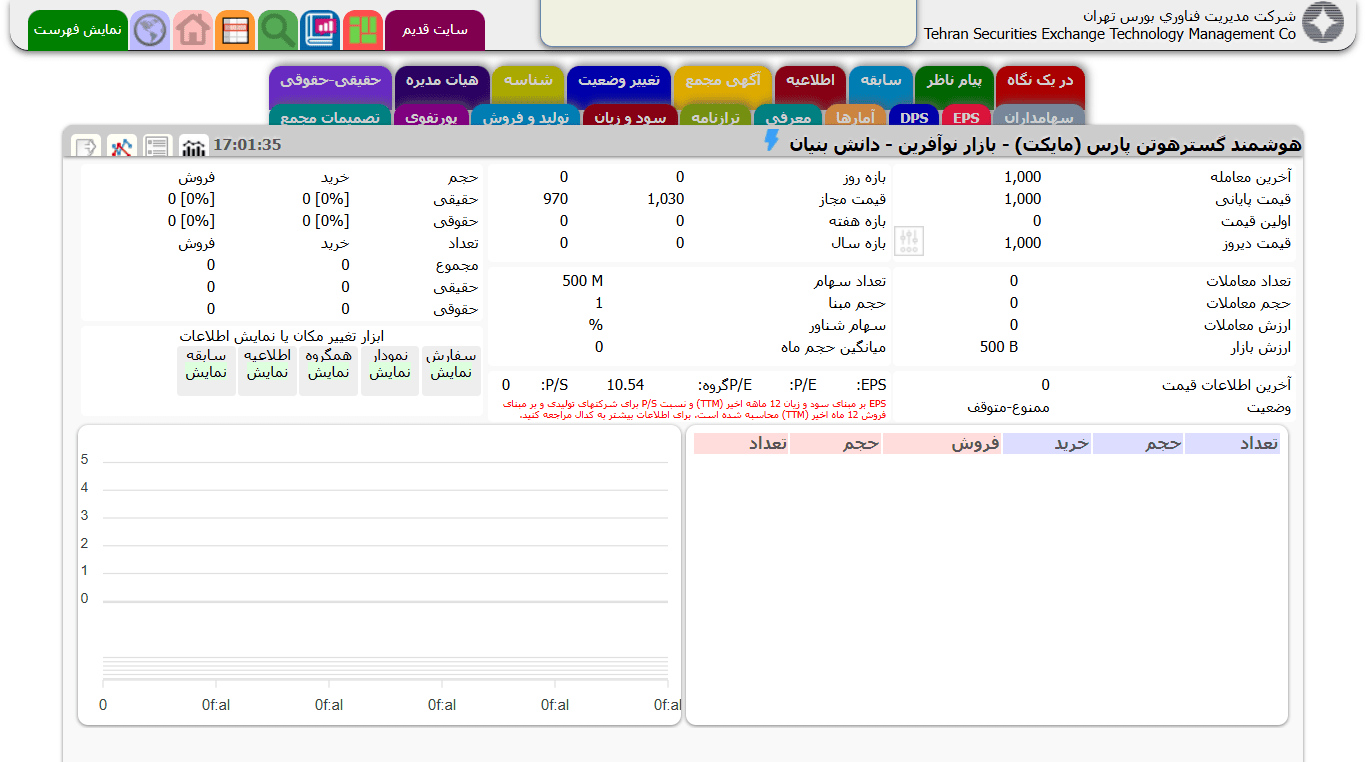Image resolution: width=1366 pixels, height=762 pixels.
Task: Open the تصمیمات مجمع tab
Action: point(329,116)
